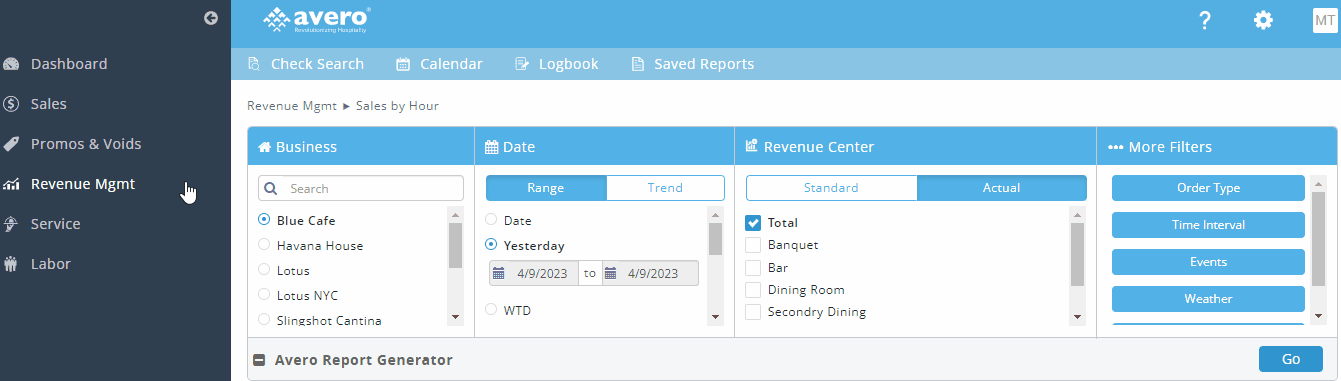Select the WTD radio option
1341x381 pixels.
pos(491,310)
